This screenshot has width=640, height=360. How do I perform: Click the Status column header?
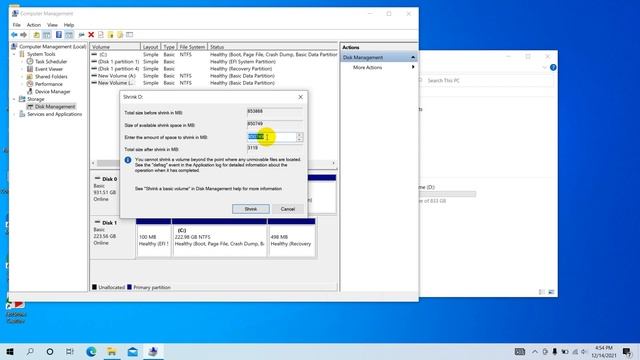coord(273,47)
